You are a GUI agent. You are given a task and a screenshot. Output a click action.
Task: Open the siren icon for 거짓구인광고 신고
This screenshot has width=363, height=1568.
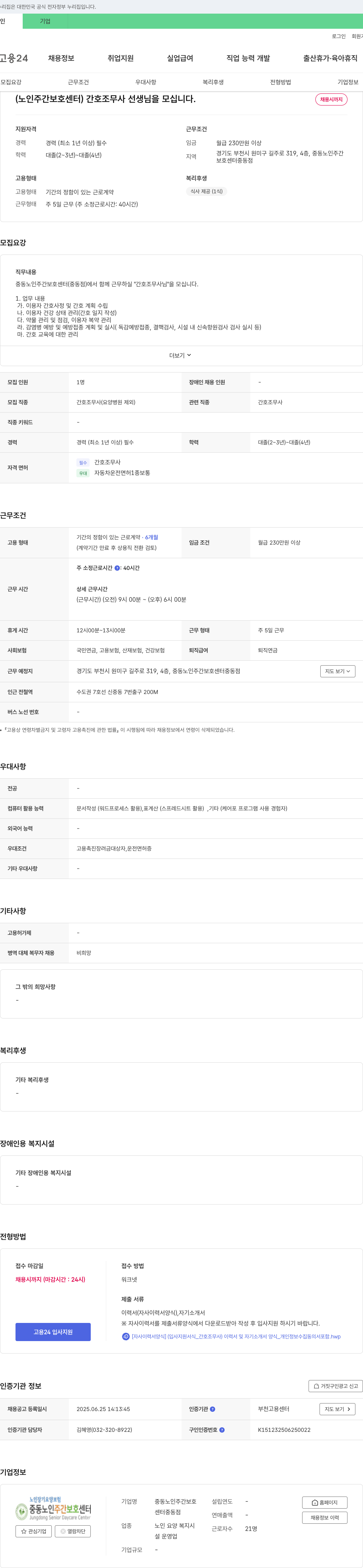tap(317, 1386)
